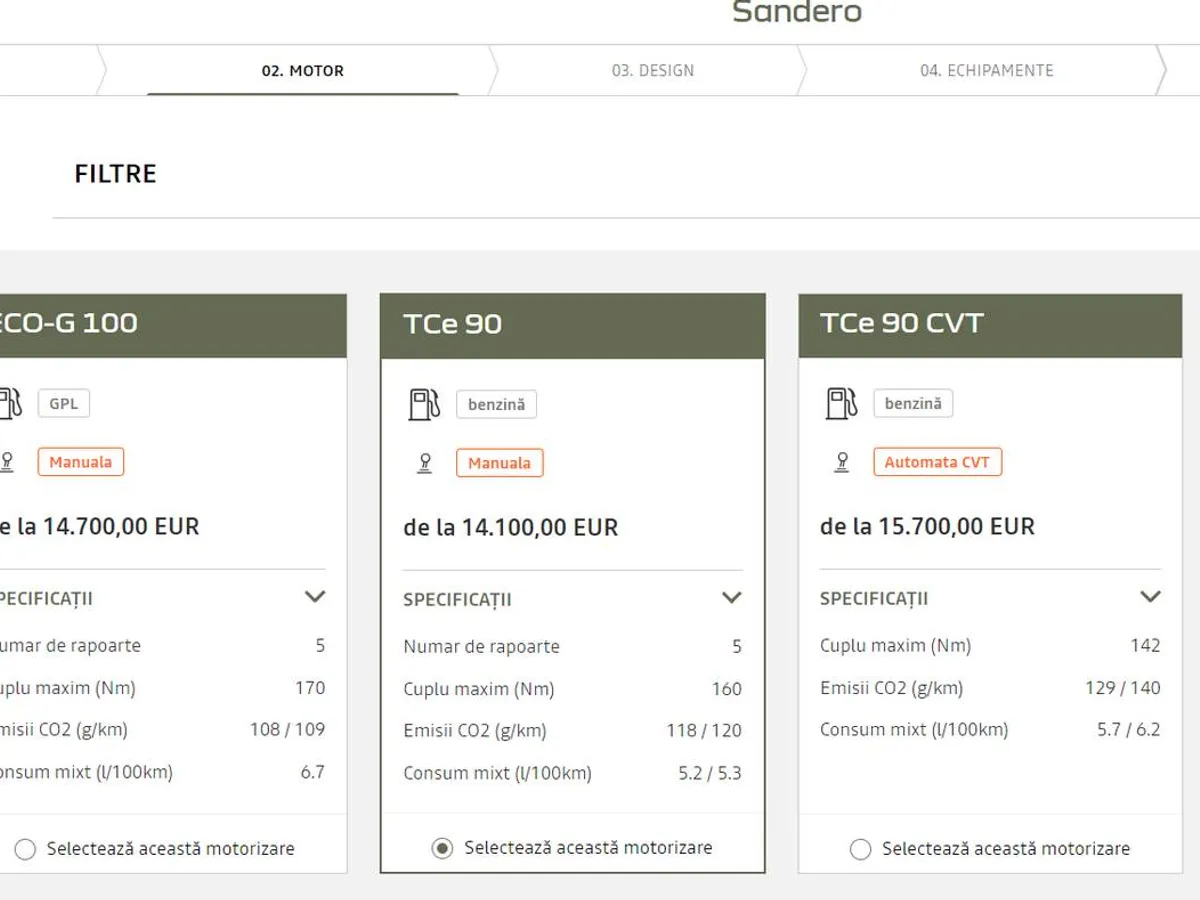
Task: Click the GPL fuel tag
Action: pos(64,403)
